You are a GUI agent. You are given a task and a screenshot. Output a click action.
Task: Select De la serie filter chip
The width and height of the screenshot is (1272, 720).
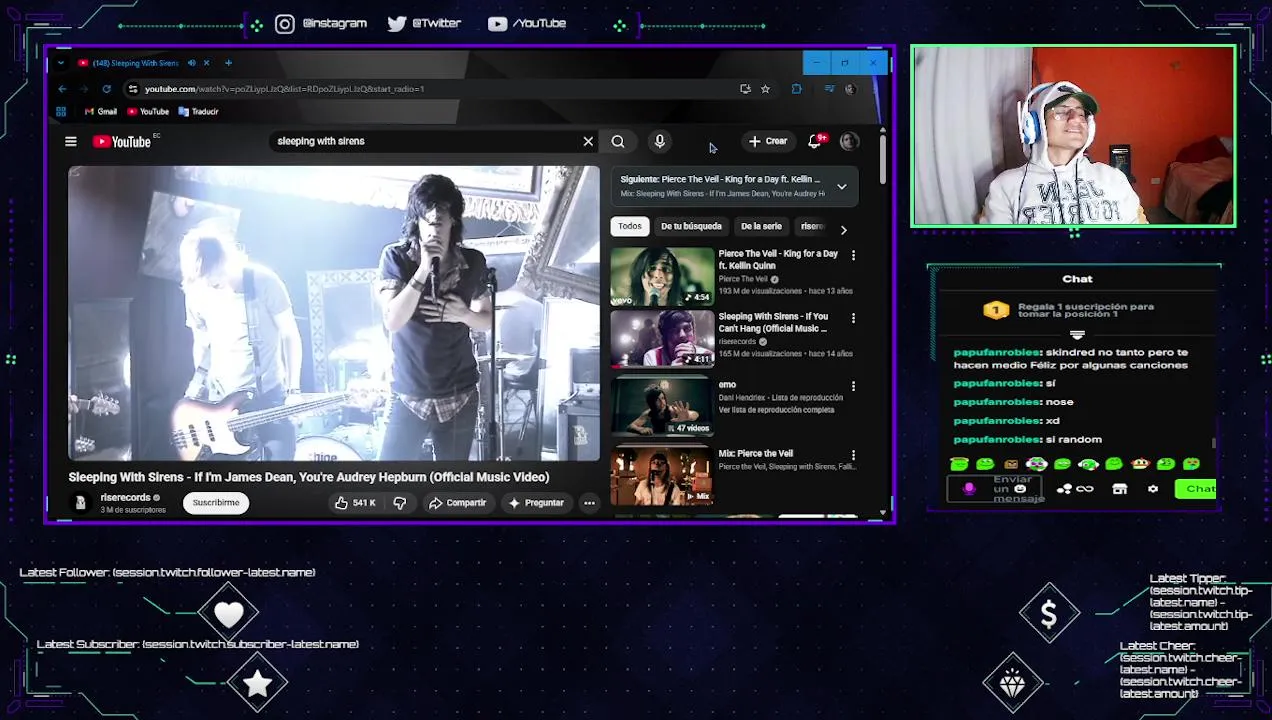pos(761,226)
